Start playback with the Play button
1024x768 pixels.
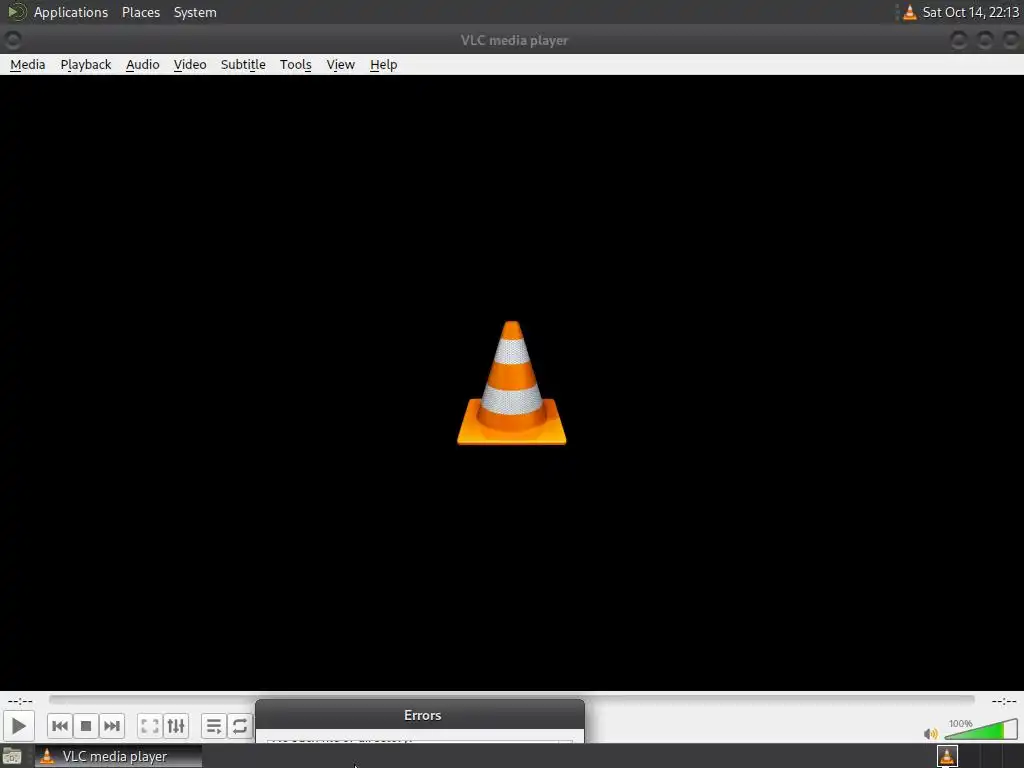click(x=18, y=726)
